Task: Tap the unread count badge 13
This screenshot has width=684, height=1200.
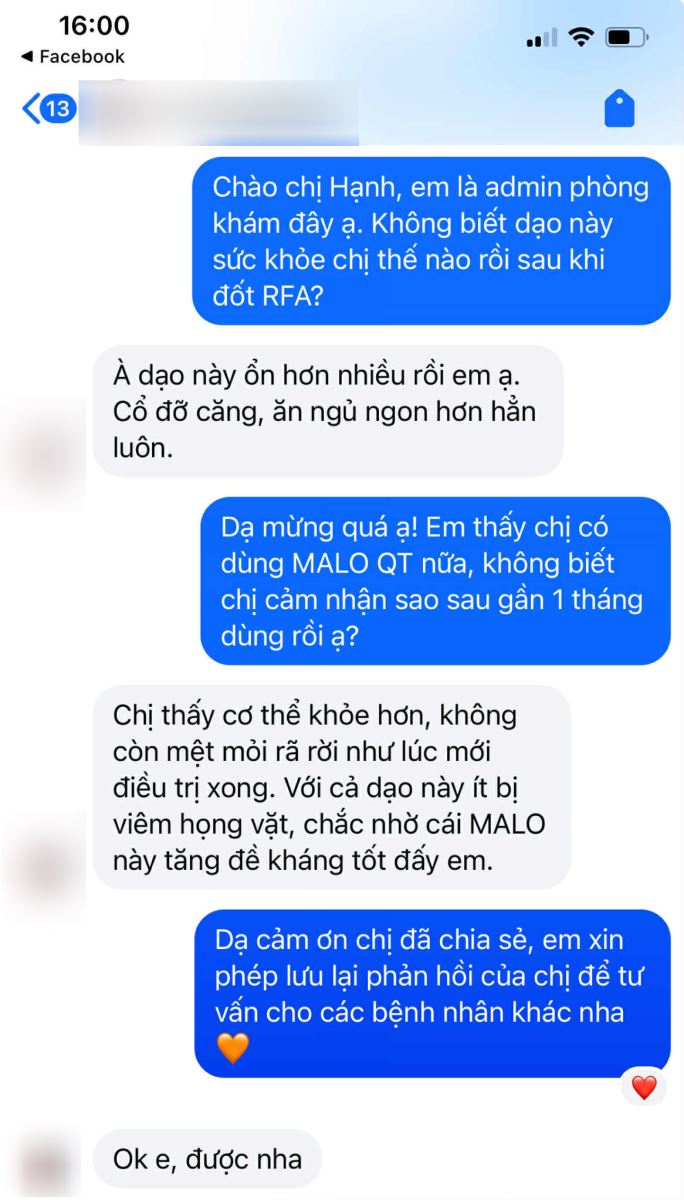Action: pyautogui.click(x=59, y=108)
